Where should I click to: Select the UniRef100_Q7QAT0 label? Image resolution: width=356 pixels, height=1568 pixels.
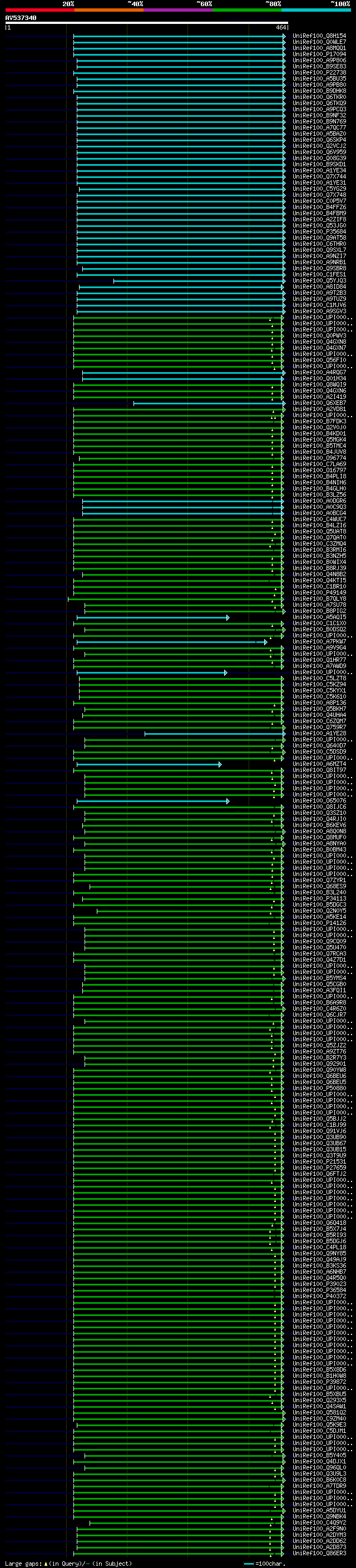pos(319,537)
